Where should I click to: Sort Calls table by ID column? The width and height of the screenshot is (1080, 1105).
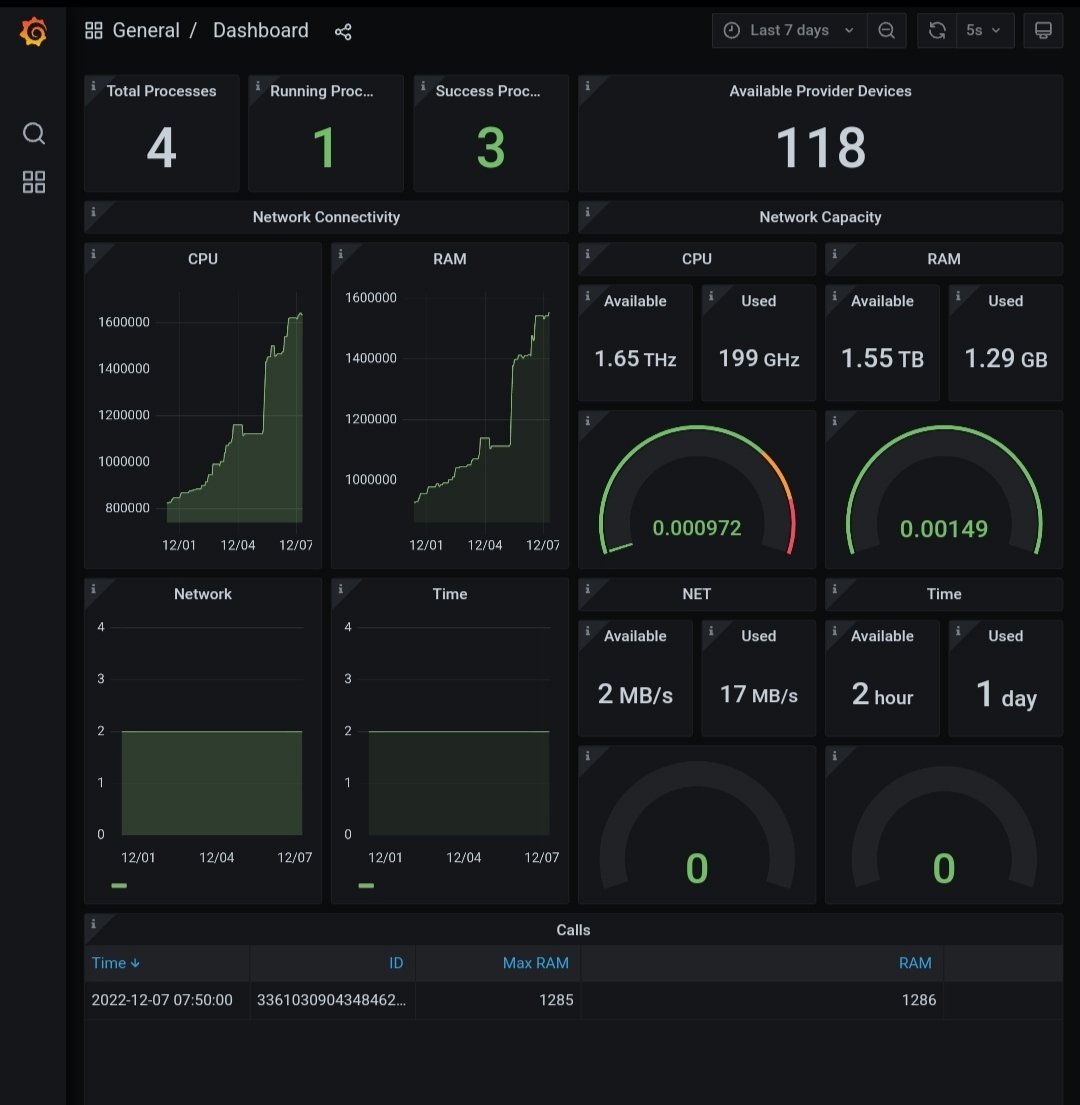tap(396, 963)
